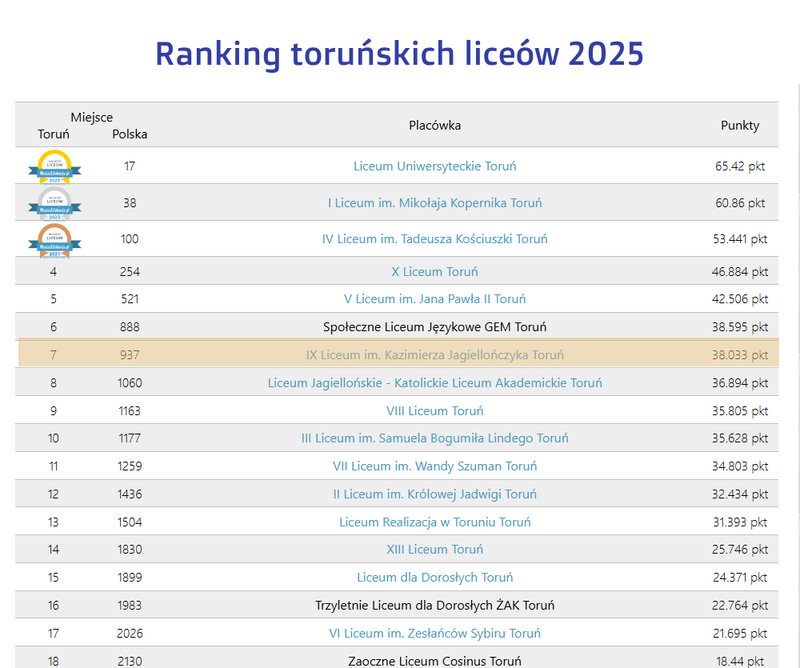The height and width of the screenshot is (668, 800).
Task: Open I Liceum im. Mikołaja Kopernika link
Action: click(435, 203)
